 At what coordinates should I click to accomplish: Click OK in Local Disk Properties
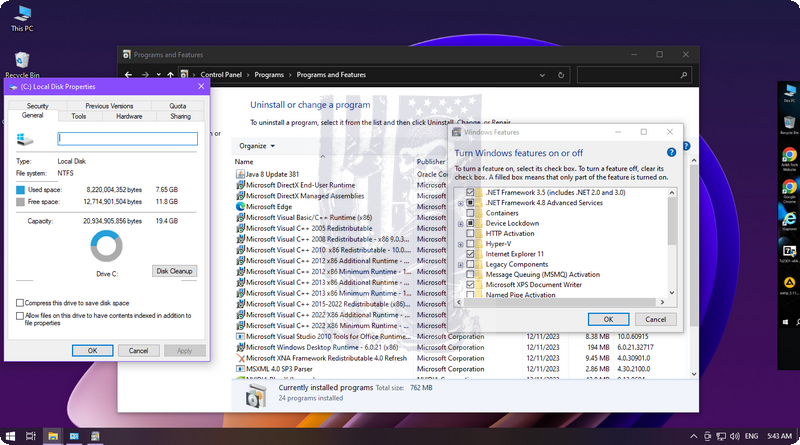(92, 351)
